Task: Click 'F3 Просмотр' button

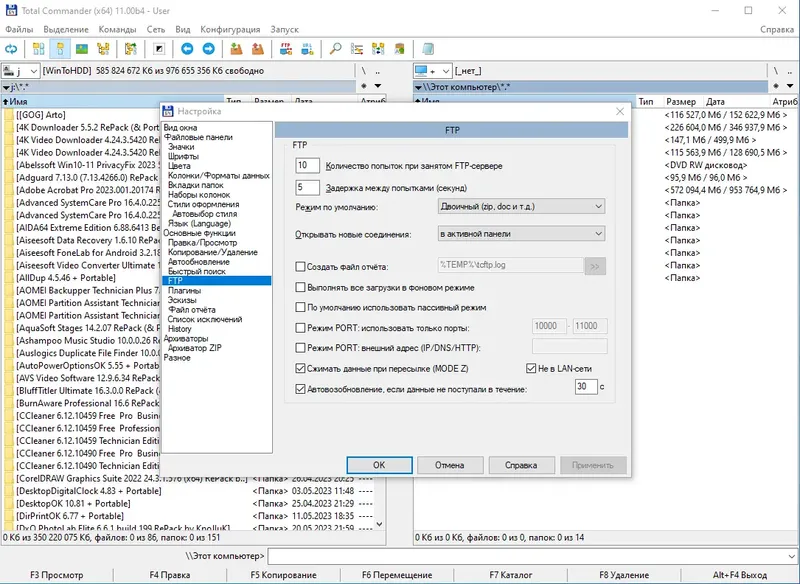Action: pyautogui.click(x=56, y=575)
